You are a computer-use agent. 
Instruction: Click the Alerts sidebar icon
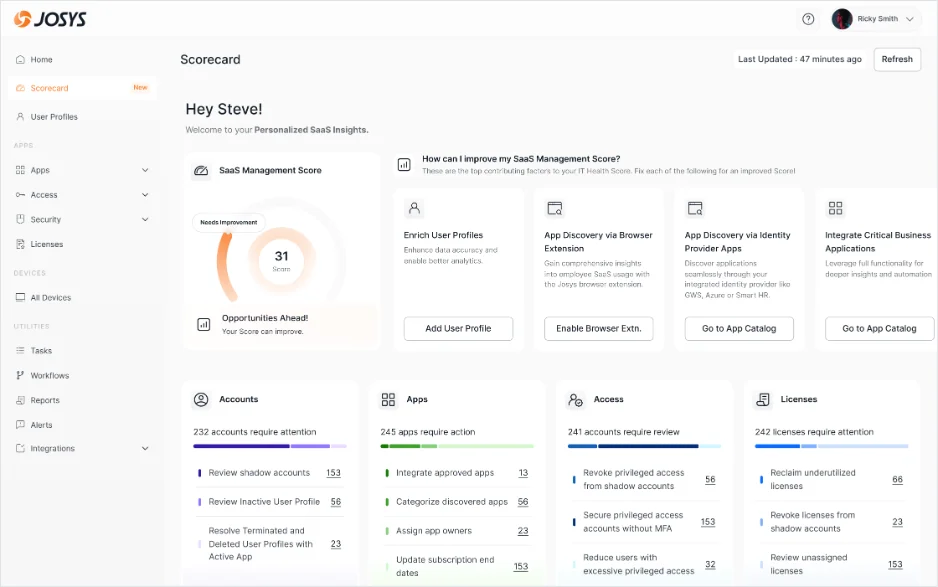point(20,425)
